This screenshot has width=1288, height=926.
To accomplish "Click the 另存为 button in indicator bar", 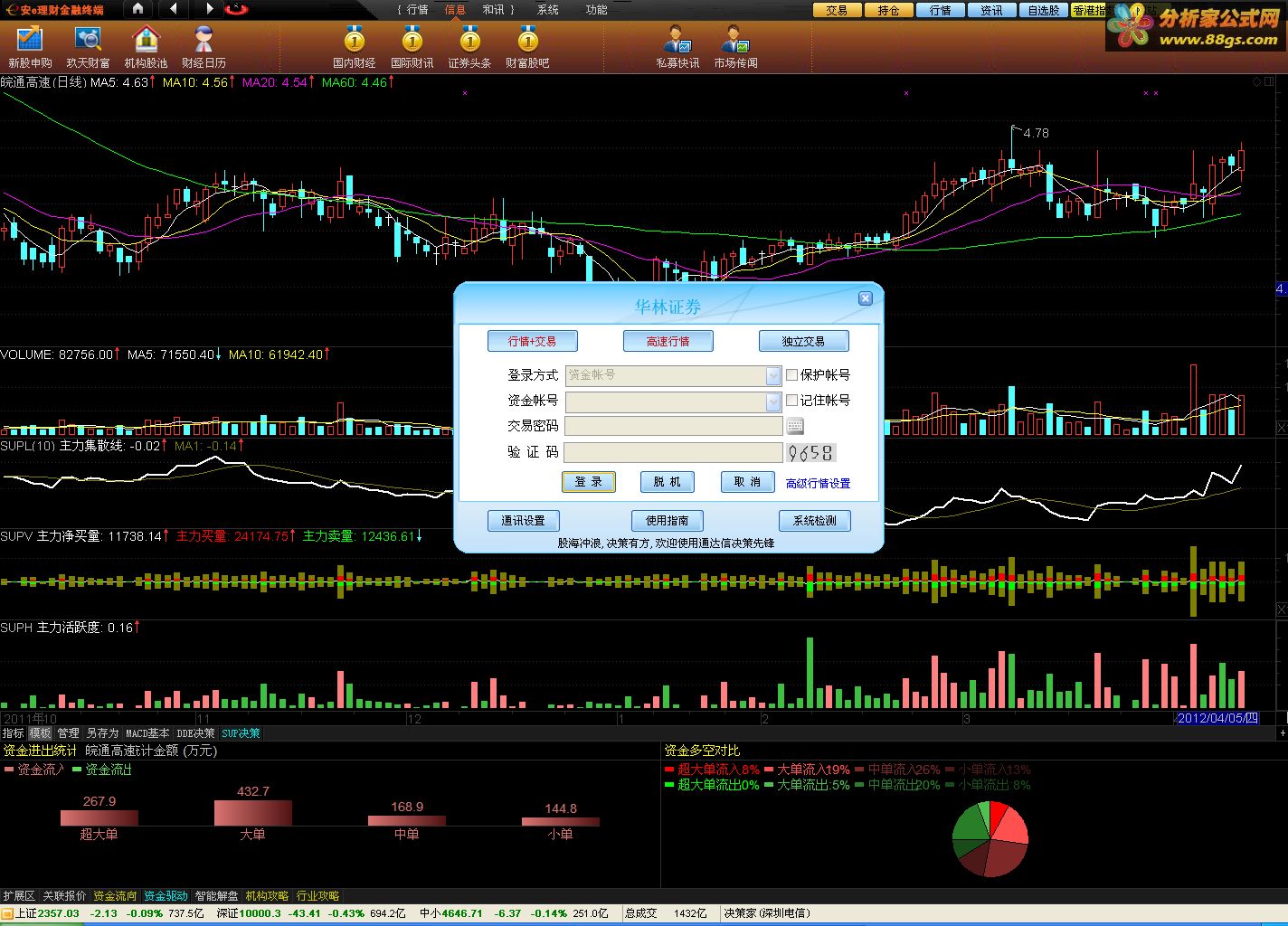I will 102,733.
